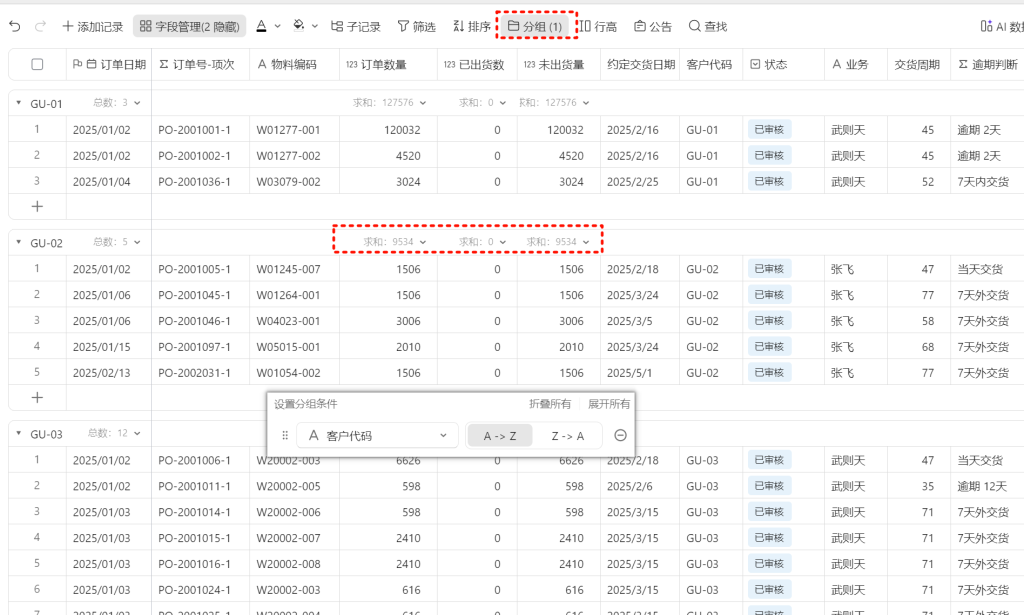The height and width of the screenshot is (615, 1024).
Task: Click the 订单日期 column header
Action: tap(109, 64)
